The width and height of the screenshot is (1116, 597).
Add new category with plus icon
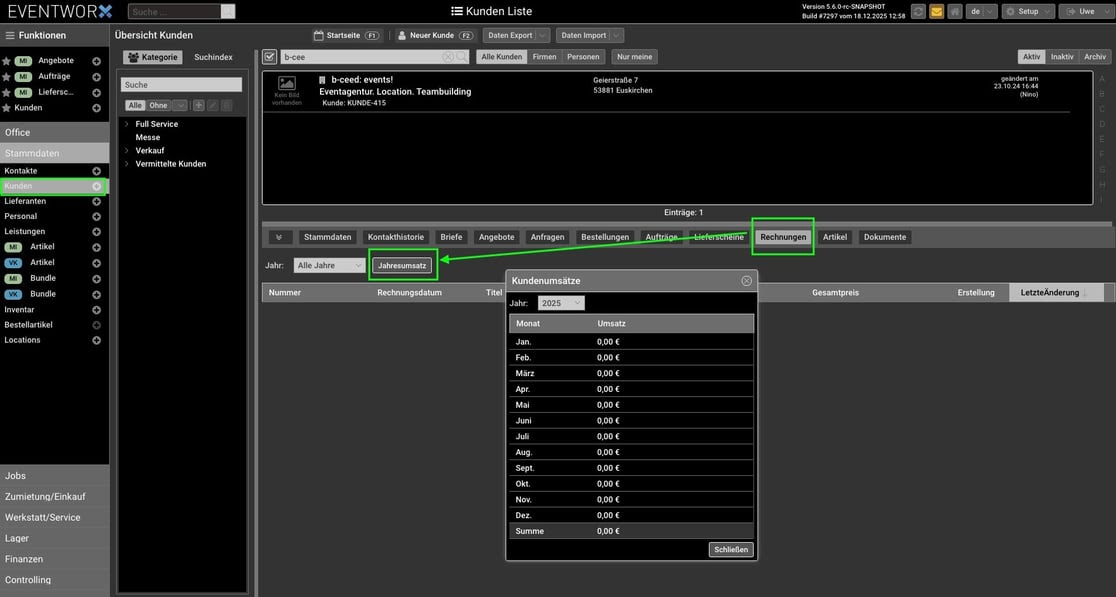point(198,105)
